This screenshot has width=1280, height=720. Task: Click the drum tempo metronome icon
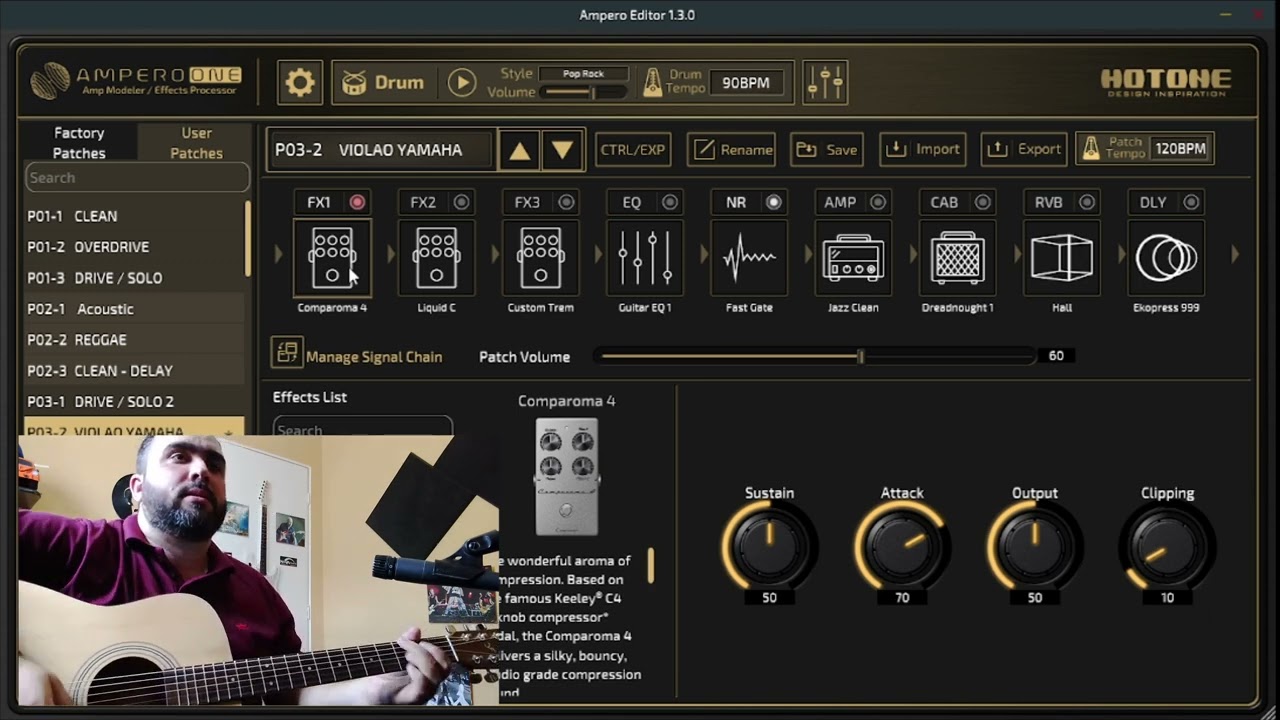coord(652,82)
